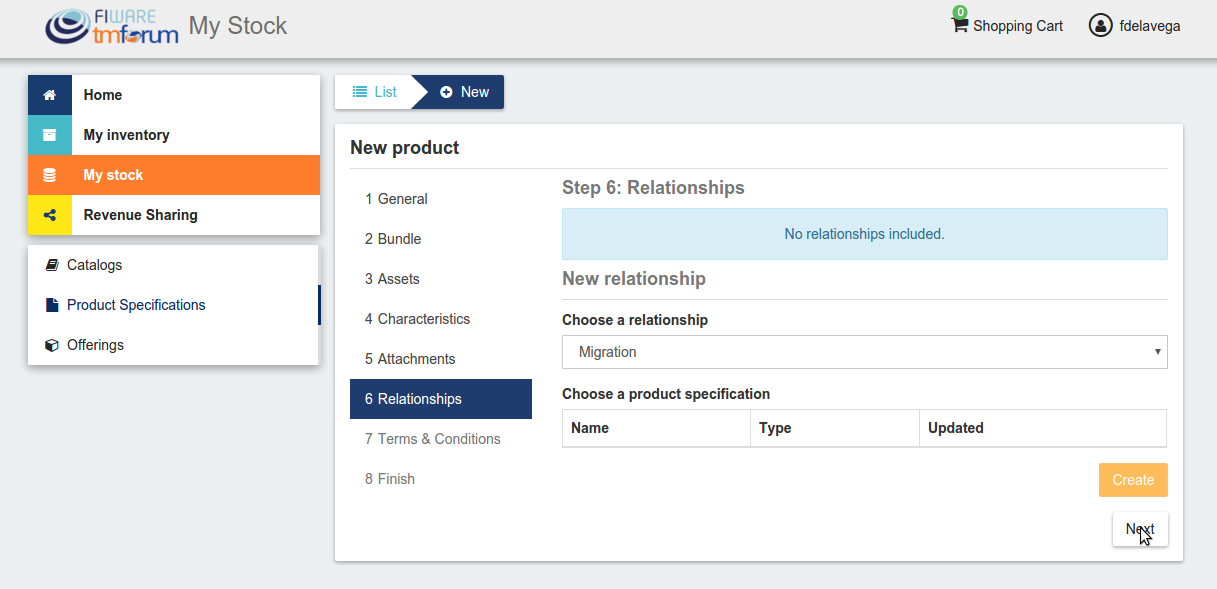The width and height of the screenshot is (1217, 589).
Task: Open the Migration relationship dropdown
Action: 864,352
